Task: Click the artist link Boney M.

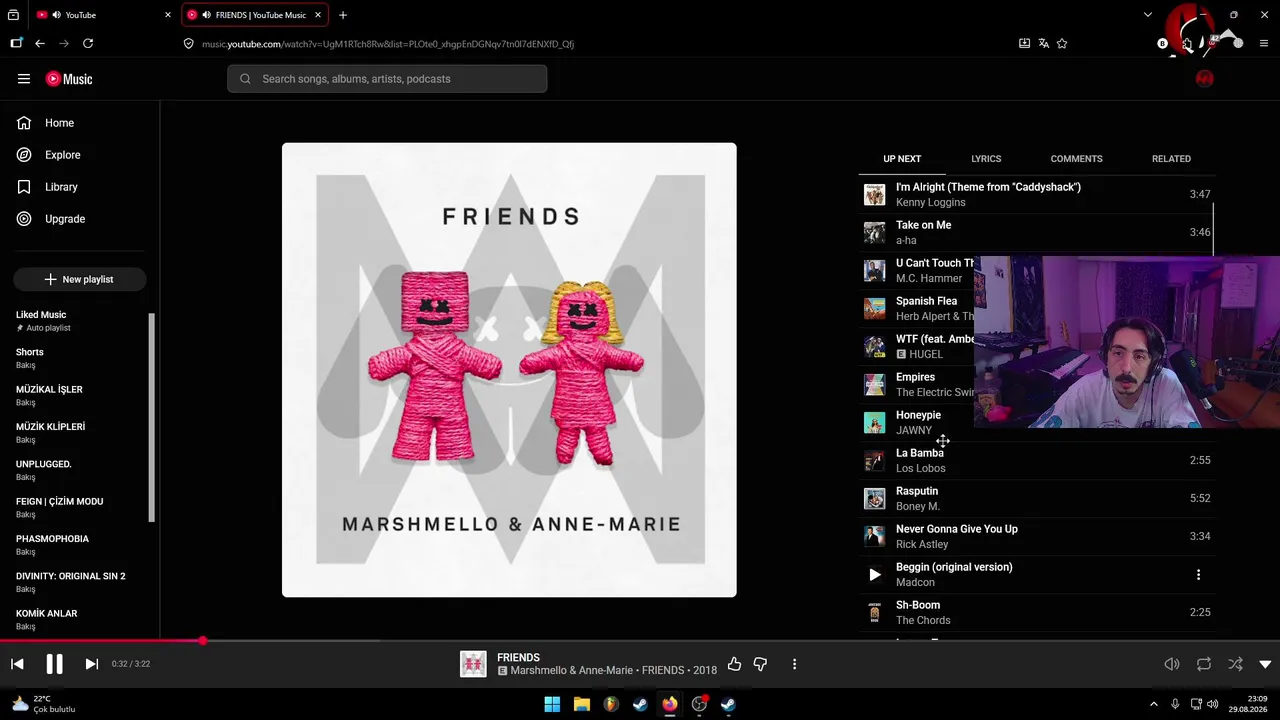Action: pyautogui.click(x=918, y=507)
